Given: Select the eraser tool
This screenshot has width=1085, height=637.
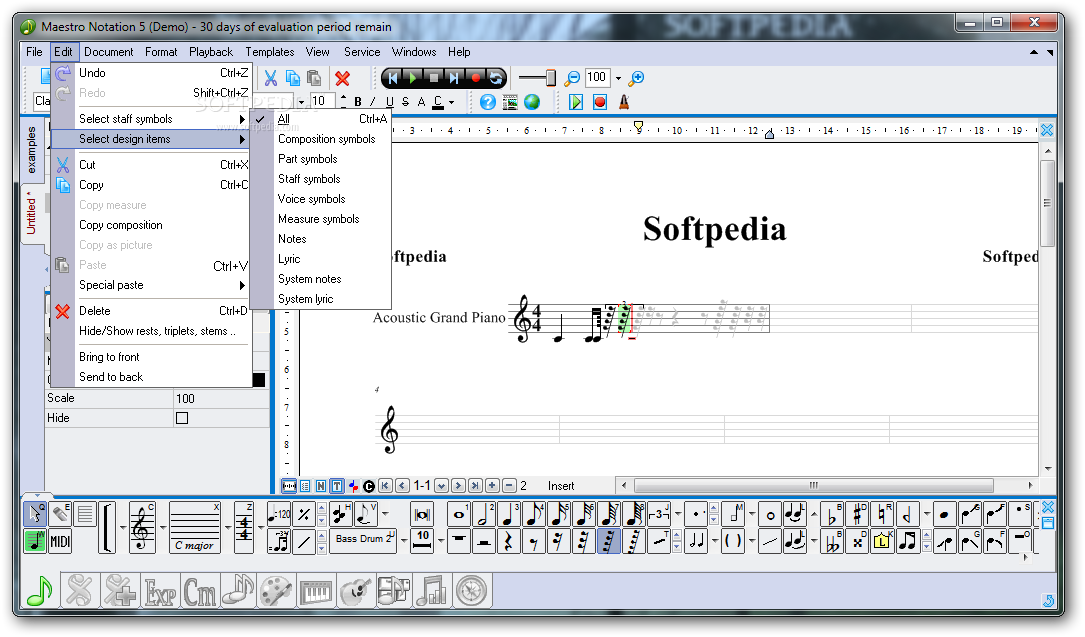Looking at the screenshot, I should pyautogui.click(x=60, y=514).
